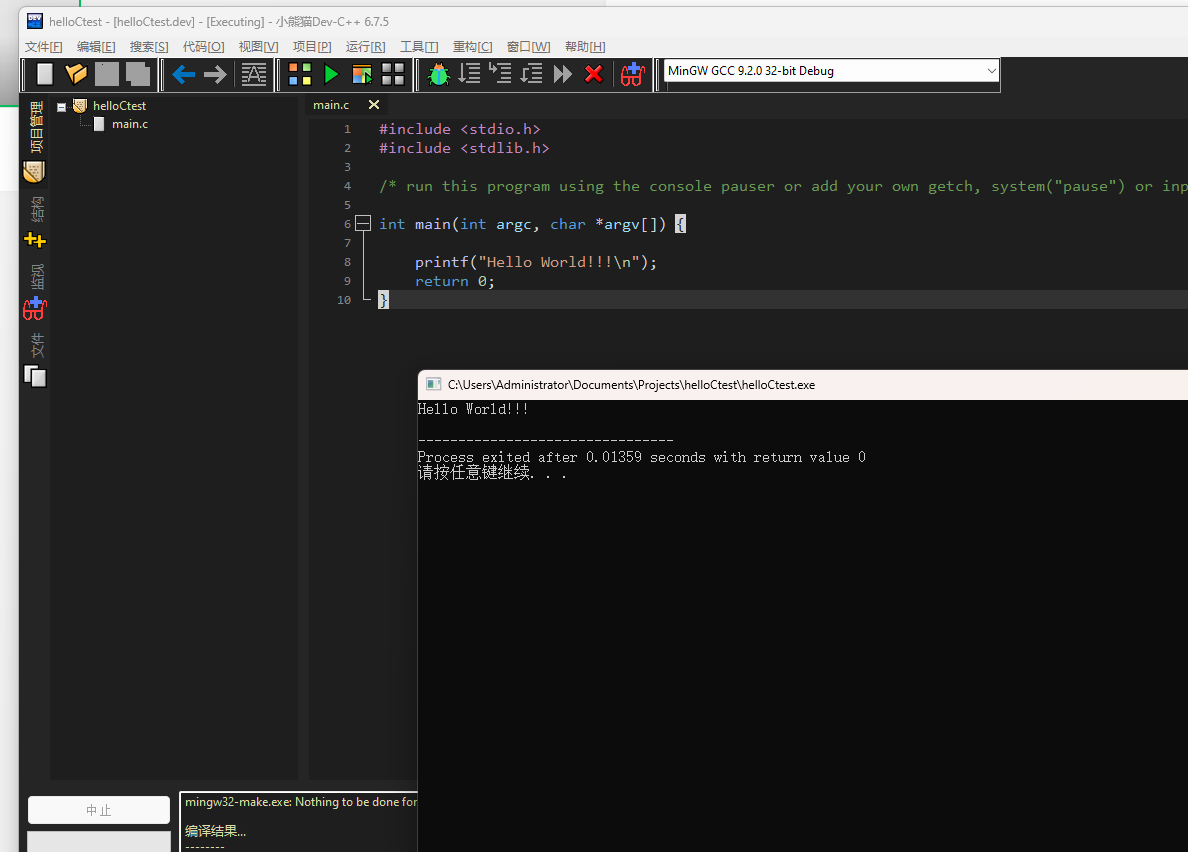
Task: Click the Open file folder icon
Action: [76, 74]
